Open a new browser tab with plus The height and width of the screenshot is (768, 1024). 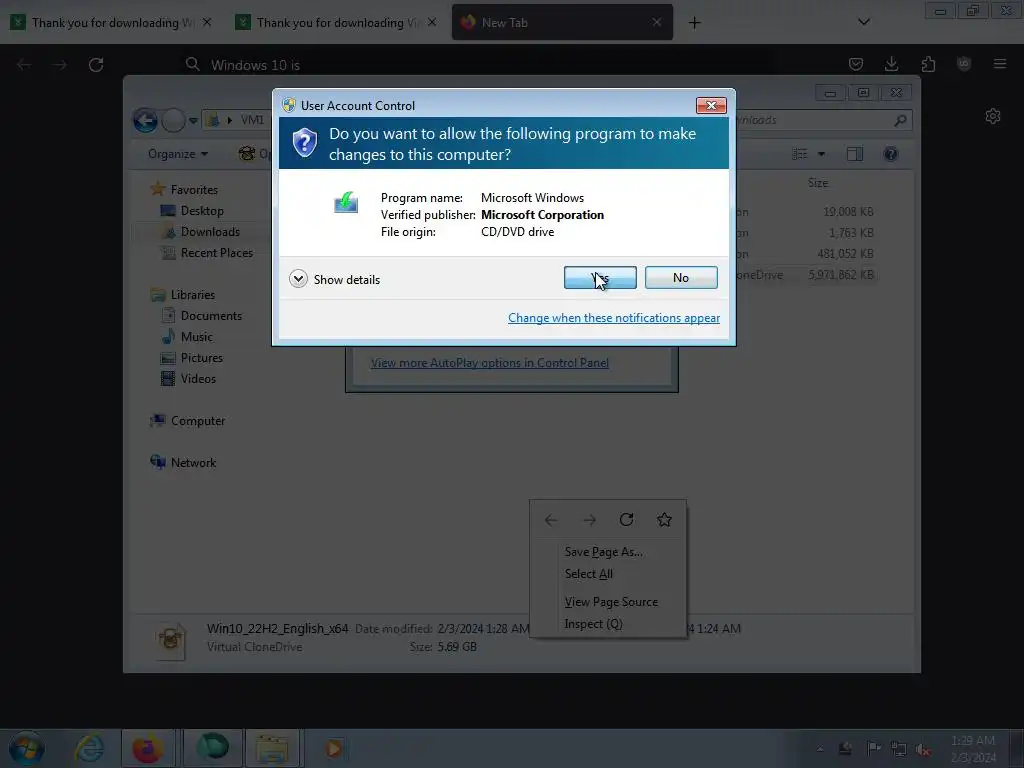click(694, 23)
